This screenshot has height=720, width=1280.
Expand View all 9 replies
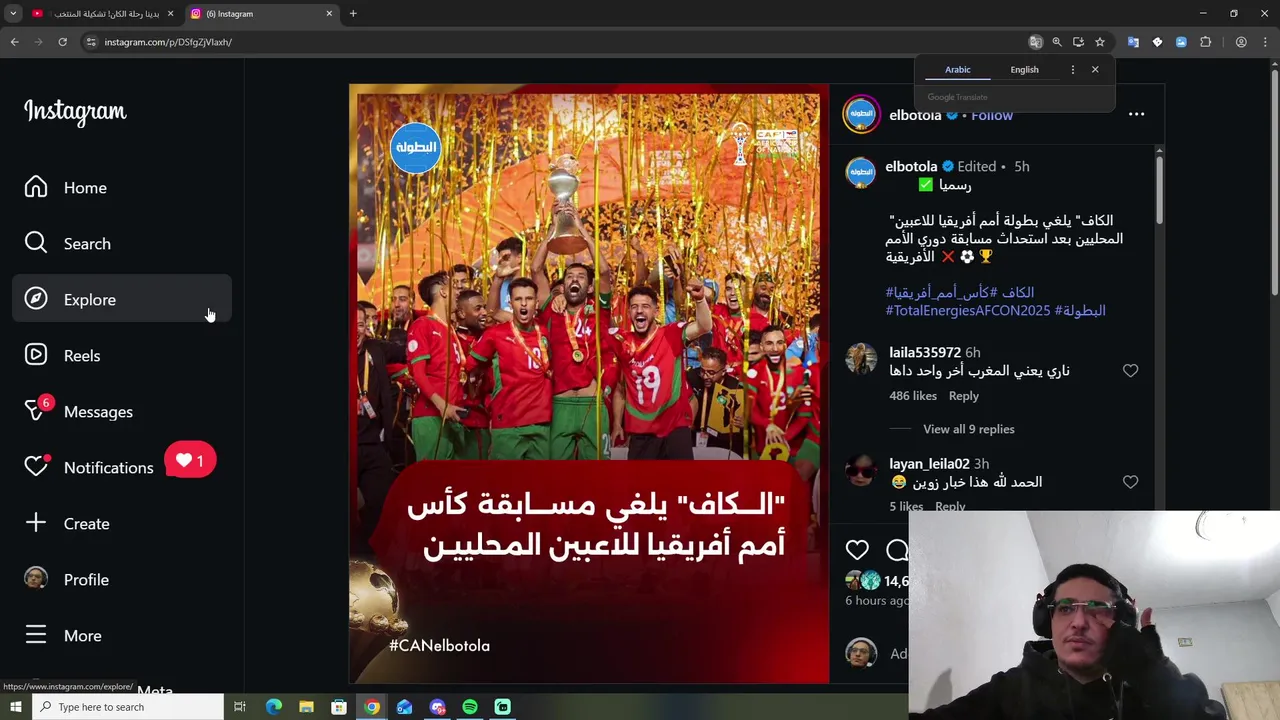[968, 429]
